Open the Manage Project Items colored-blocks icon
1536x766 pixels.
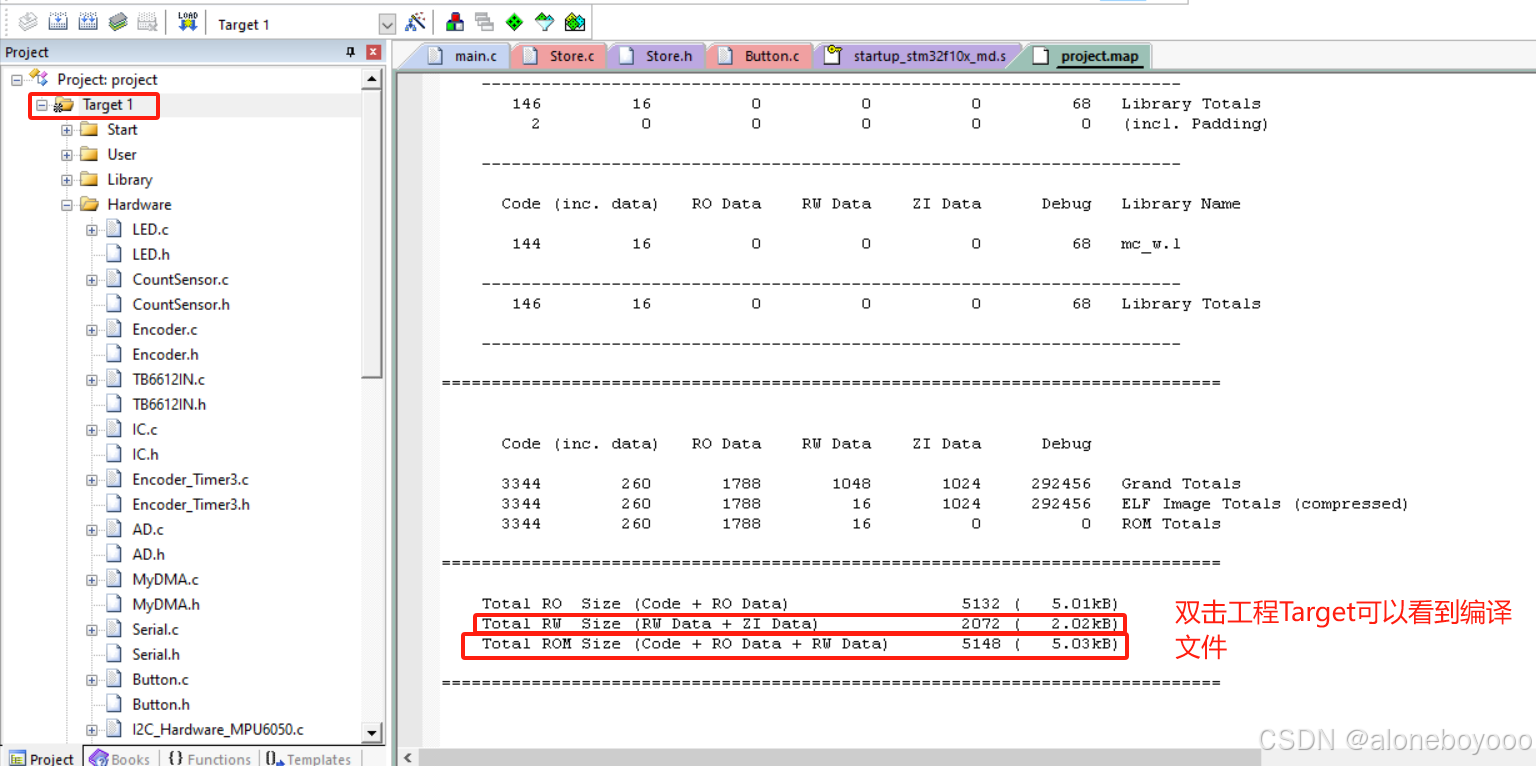click(455, 22)
